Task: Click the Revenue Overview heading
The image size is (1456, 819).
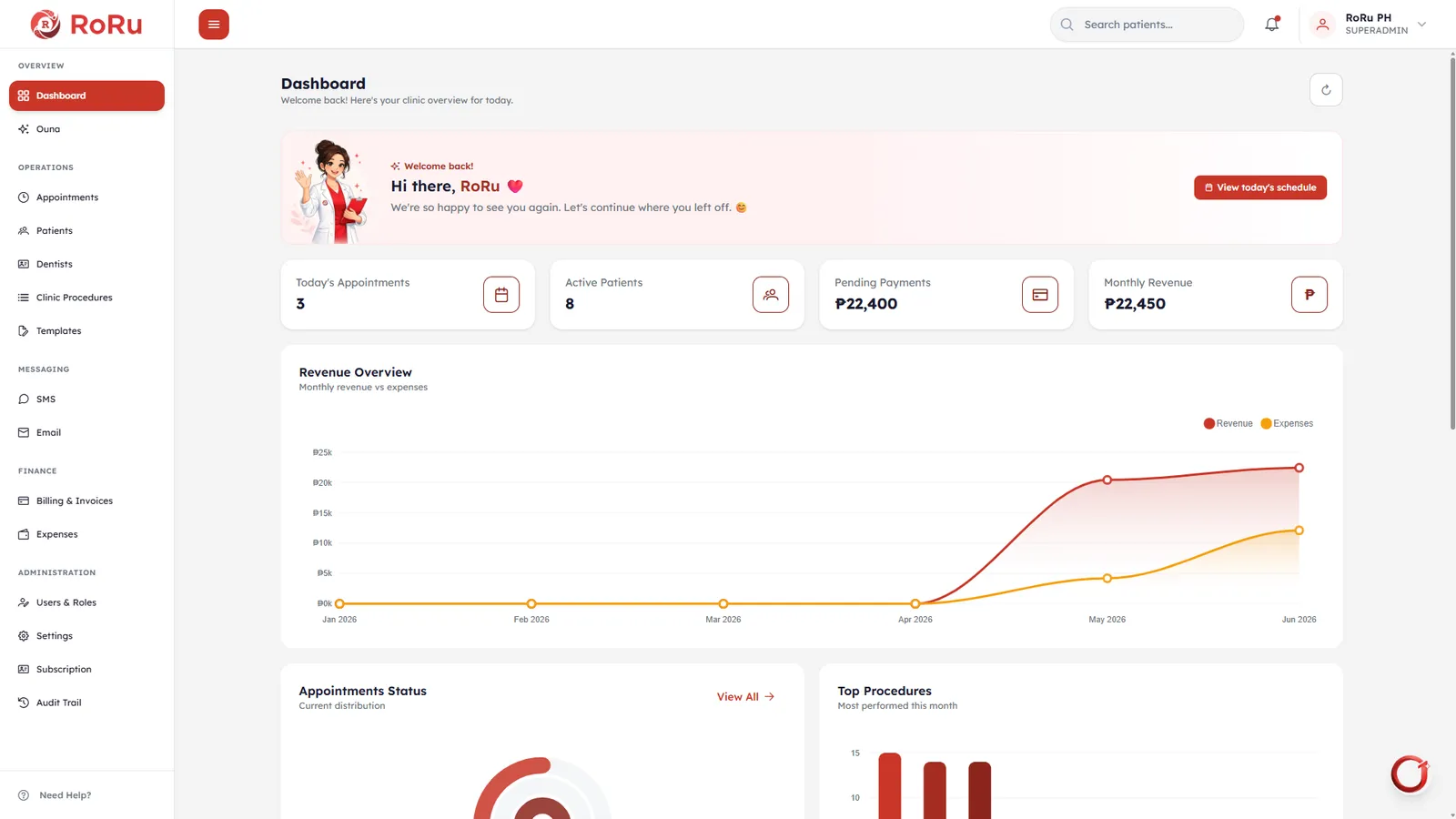Action: [x=356, y=372]
